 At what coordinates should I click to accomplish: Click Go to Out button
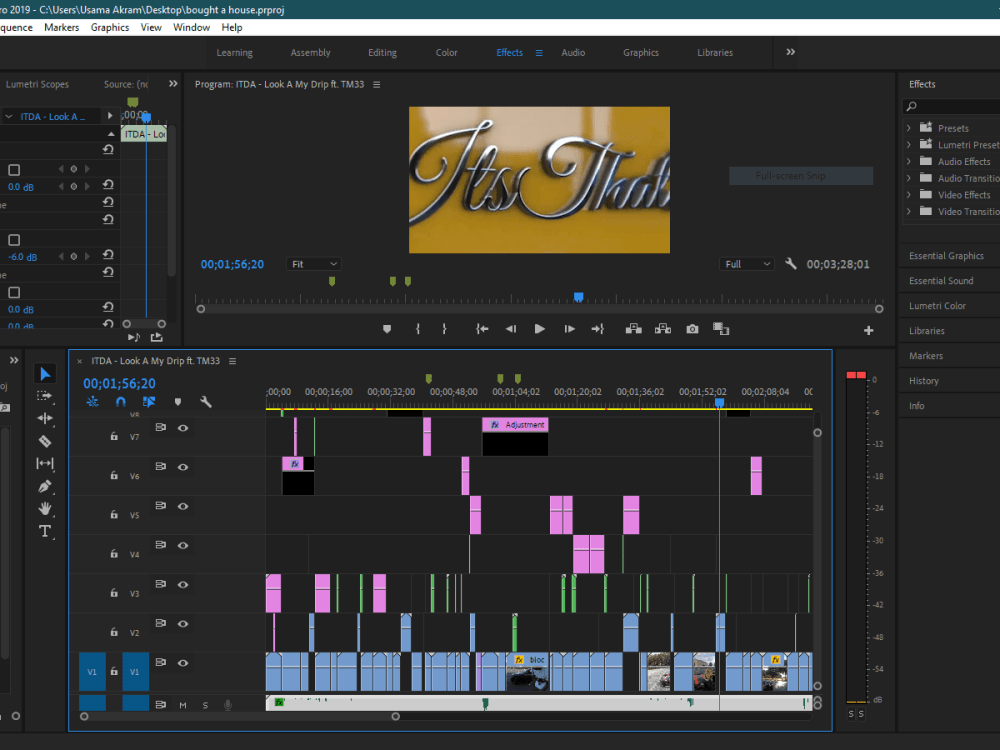coord(598,329)
